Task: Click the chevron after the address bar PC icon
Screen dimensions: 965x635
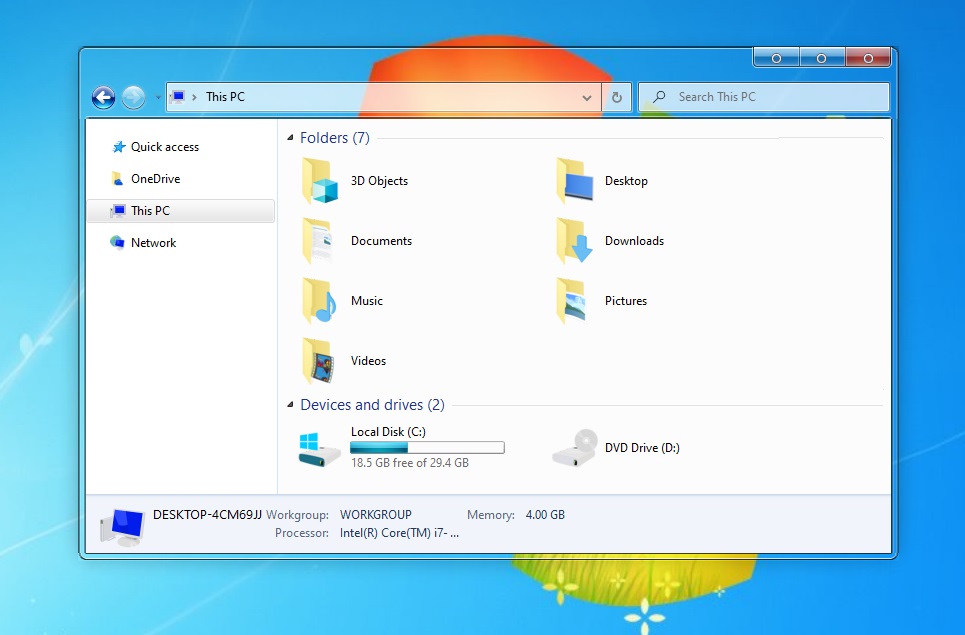Action: click(194, 97)
